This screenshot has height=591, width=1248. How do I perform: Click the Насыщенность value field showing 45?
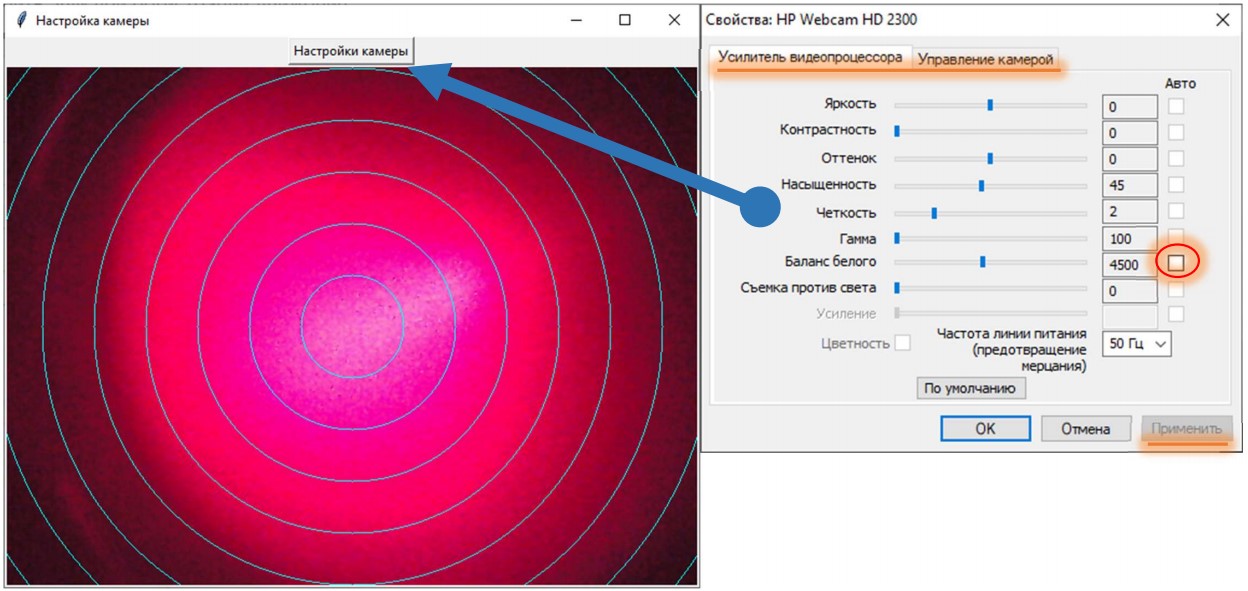pyautogui.click(x=1130, y=185)
